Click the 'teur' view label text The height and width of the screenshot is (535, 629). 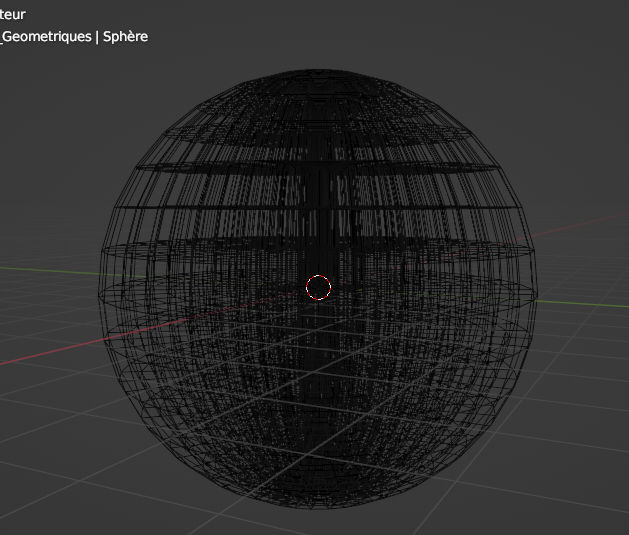tap(12, 14)
